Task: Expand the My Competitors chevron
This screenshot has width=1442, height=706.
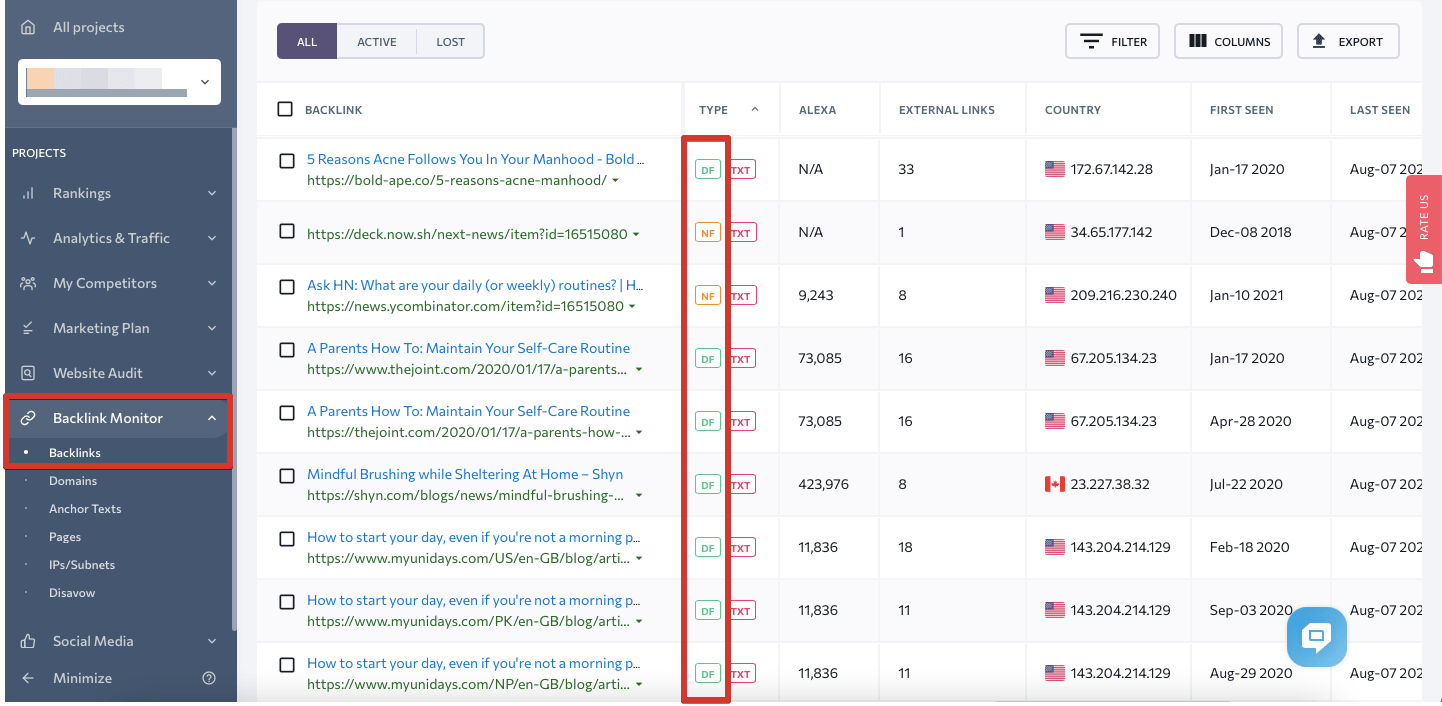Action: (212, 283)
